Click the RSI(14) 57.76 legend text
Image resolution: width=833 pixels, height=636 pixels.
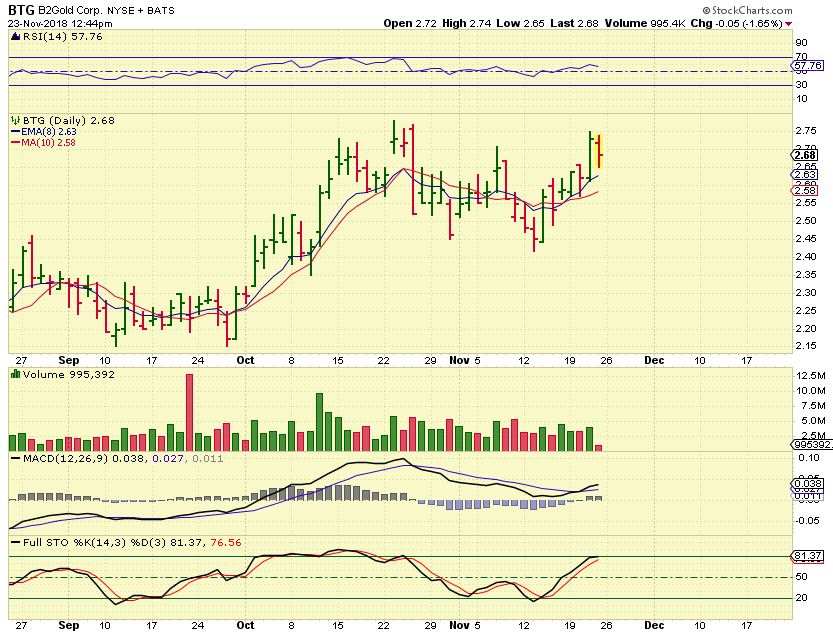(x=63, y=37)
